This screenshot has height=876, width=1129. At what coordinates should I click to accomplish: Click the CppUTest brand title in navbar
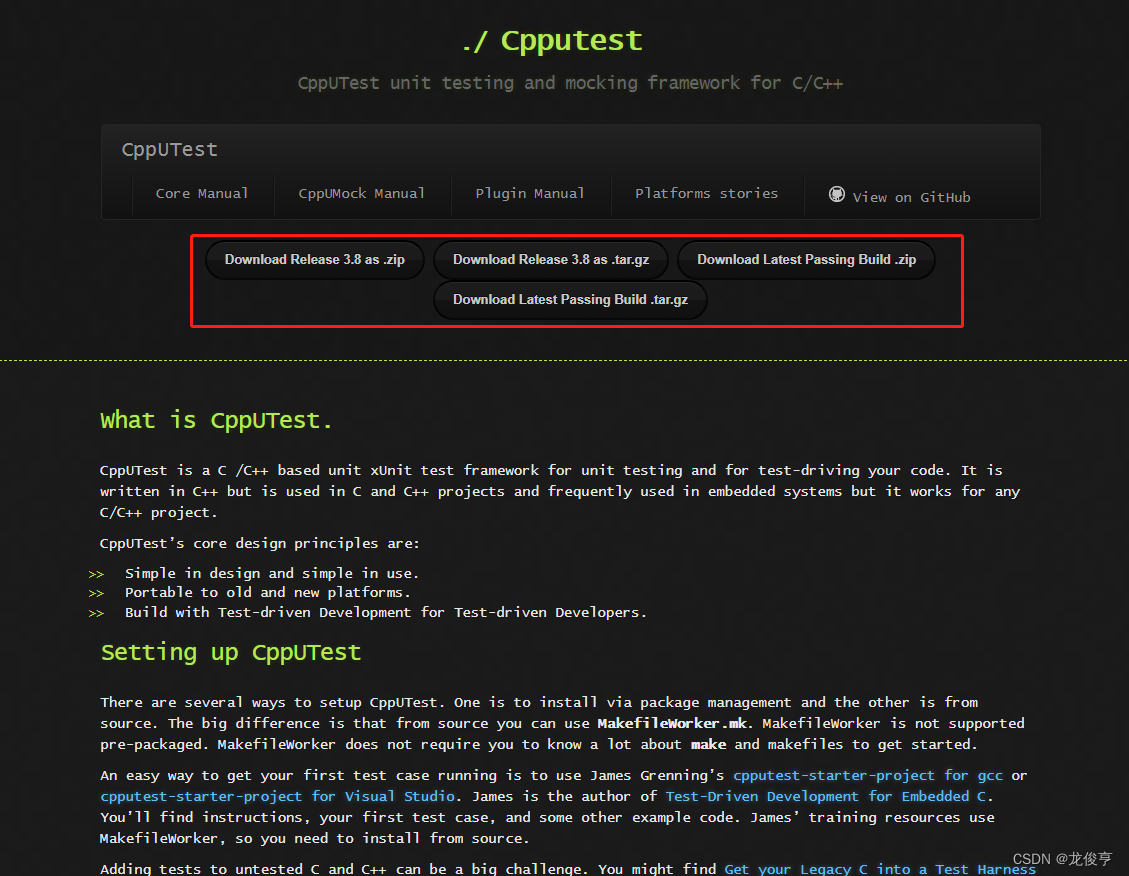[x=169, y=150]
